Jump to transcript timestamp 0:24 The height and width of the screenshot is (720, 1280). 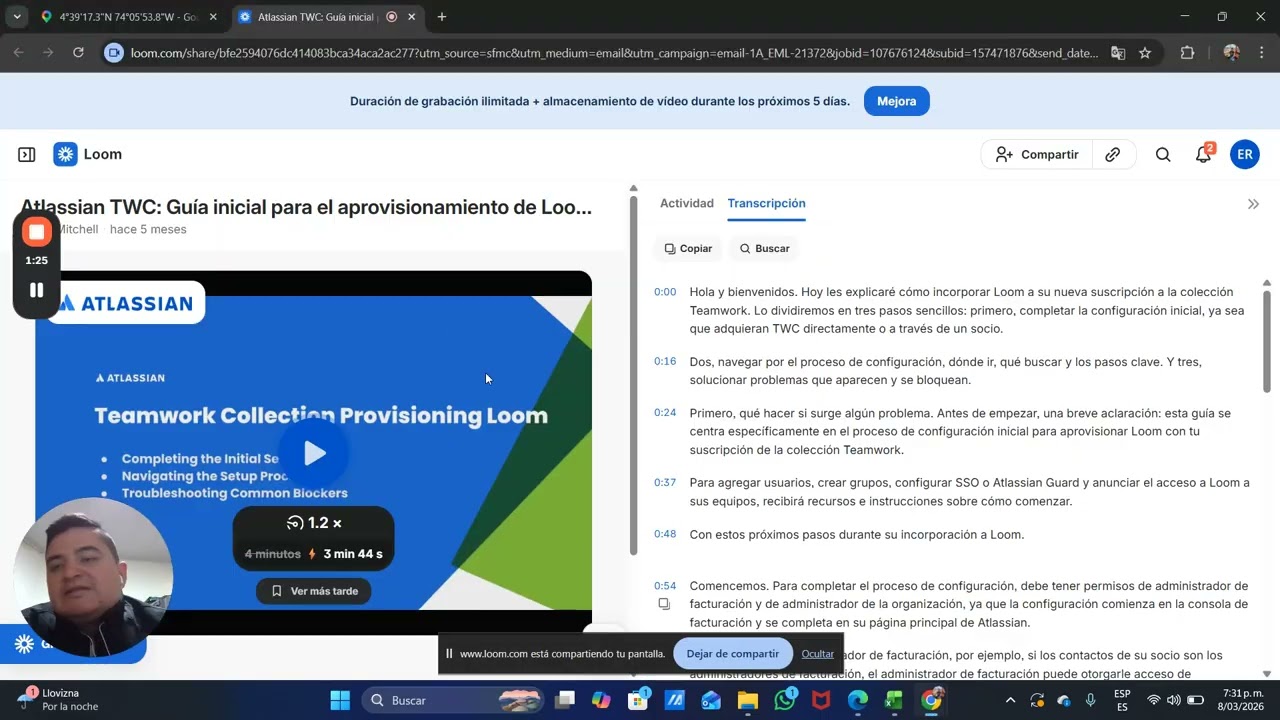665,412
